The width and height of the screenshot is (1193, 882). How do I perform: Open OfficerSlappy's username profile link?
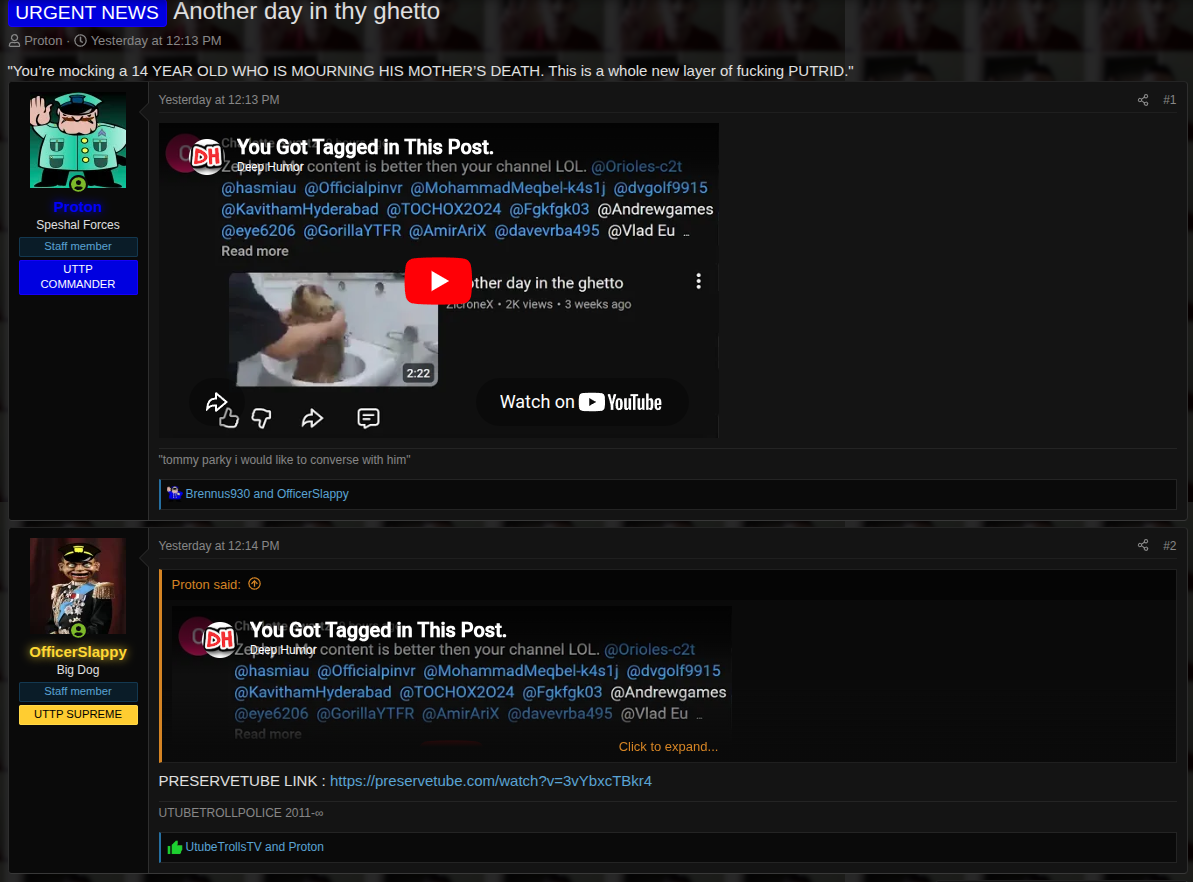tap(78, 652)
